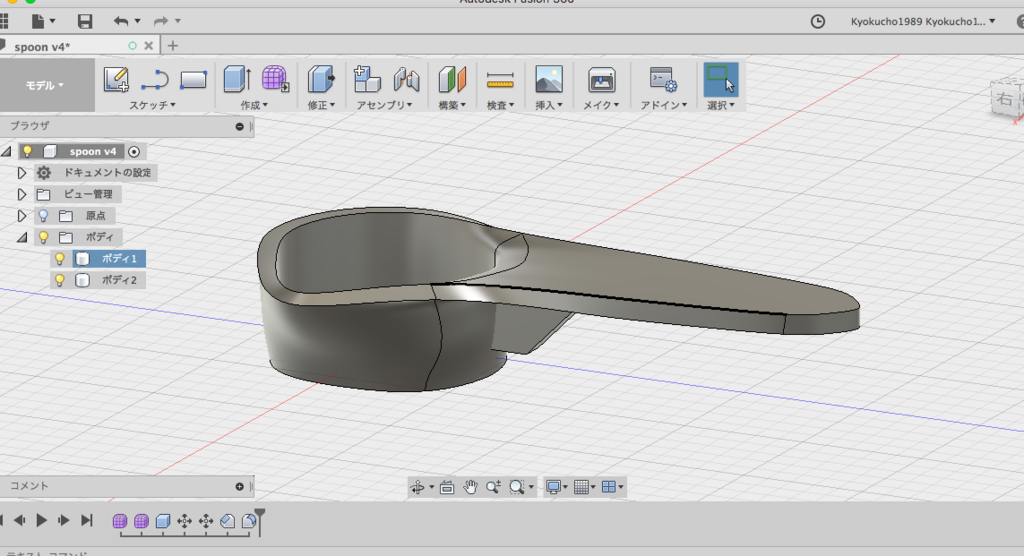Click the timeline end marker
This screenshot has width=1024, height=556.
260,522
